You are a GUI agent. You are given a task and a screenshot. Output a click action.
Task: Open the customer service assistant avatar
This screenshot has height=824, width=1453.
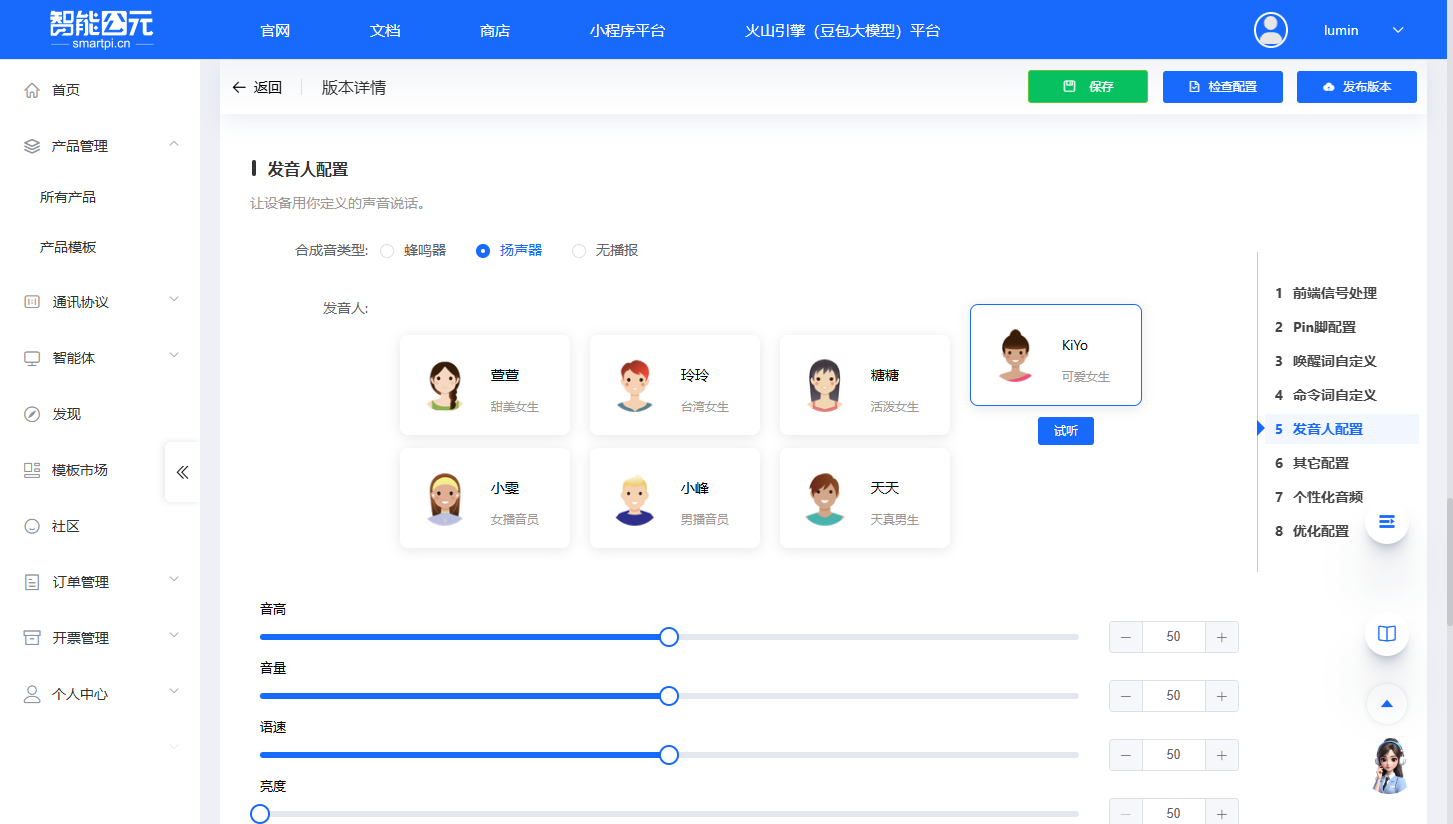click(x=1390, y=766)
